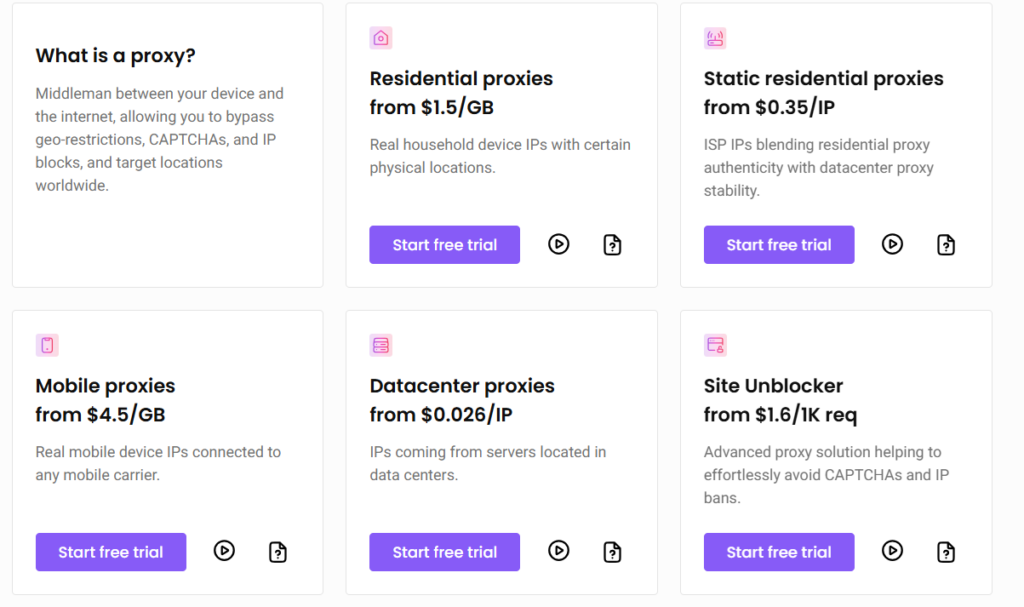
Task: Open the Residential proxies documentation icon
Action: coord(612,244)
